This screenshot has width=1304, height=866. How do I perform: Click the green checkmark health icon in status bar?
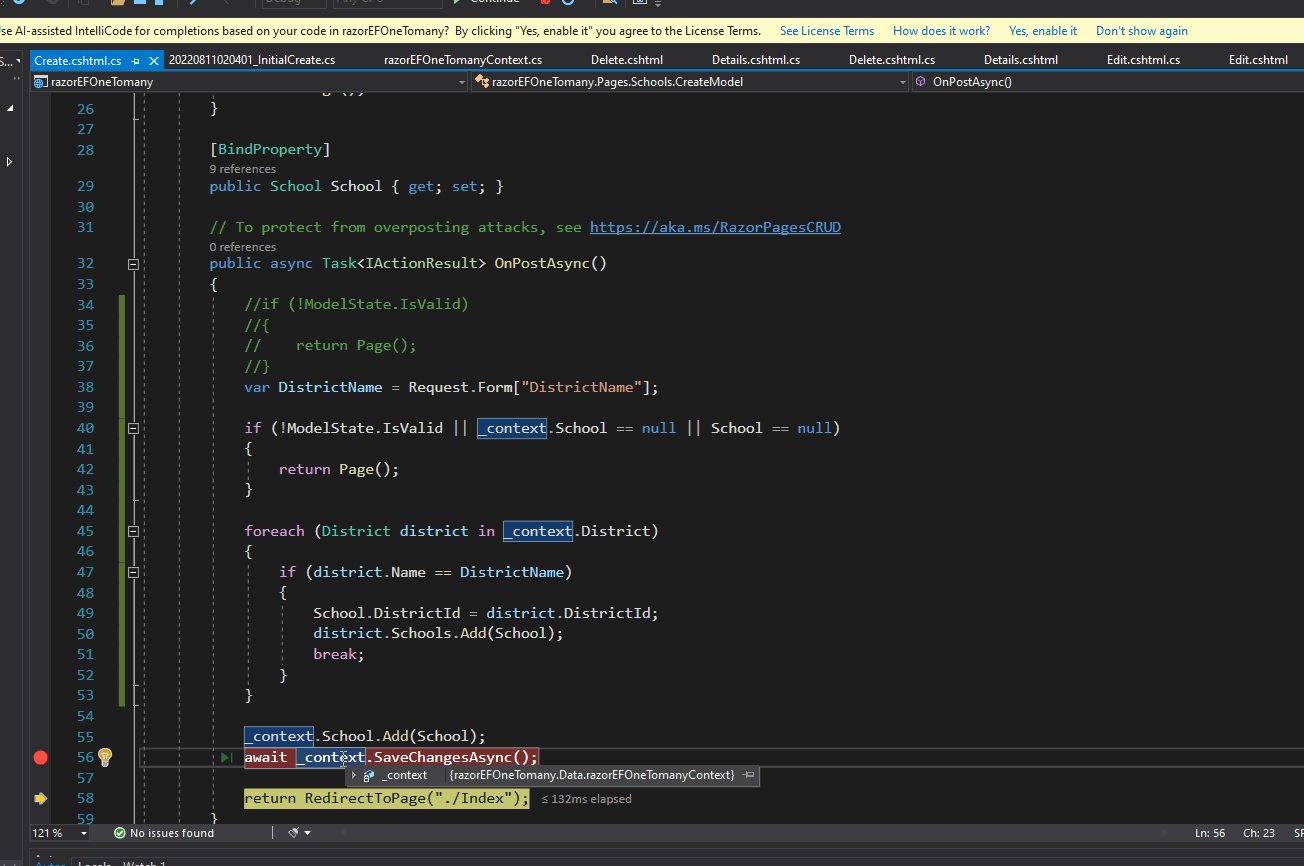tap(120, 832)
